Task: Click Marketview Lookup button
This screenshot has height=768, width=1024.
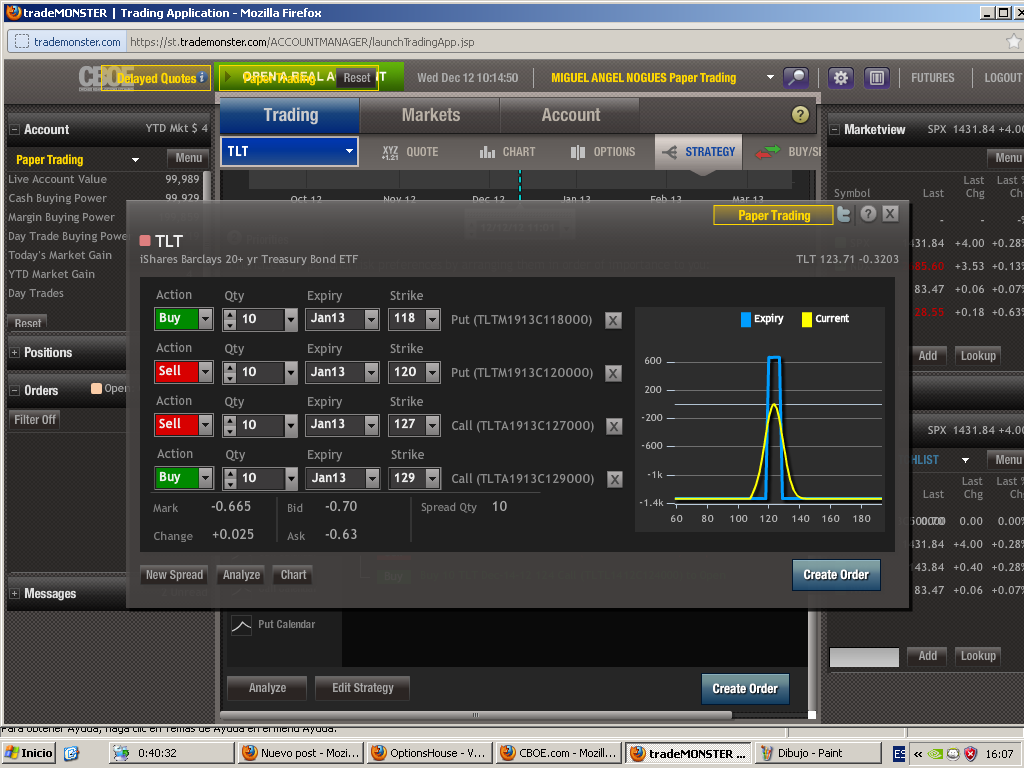Action: [x=978, y=356]
